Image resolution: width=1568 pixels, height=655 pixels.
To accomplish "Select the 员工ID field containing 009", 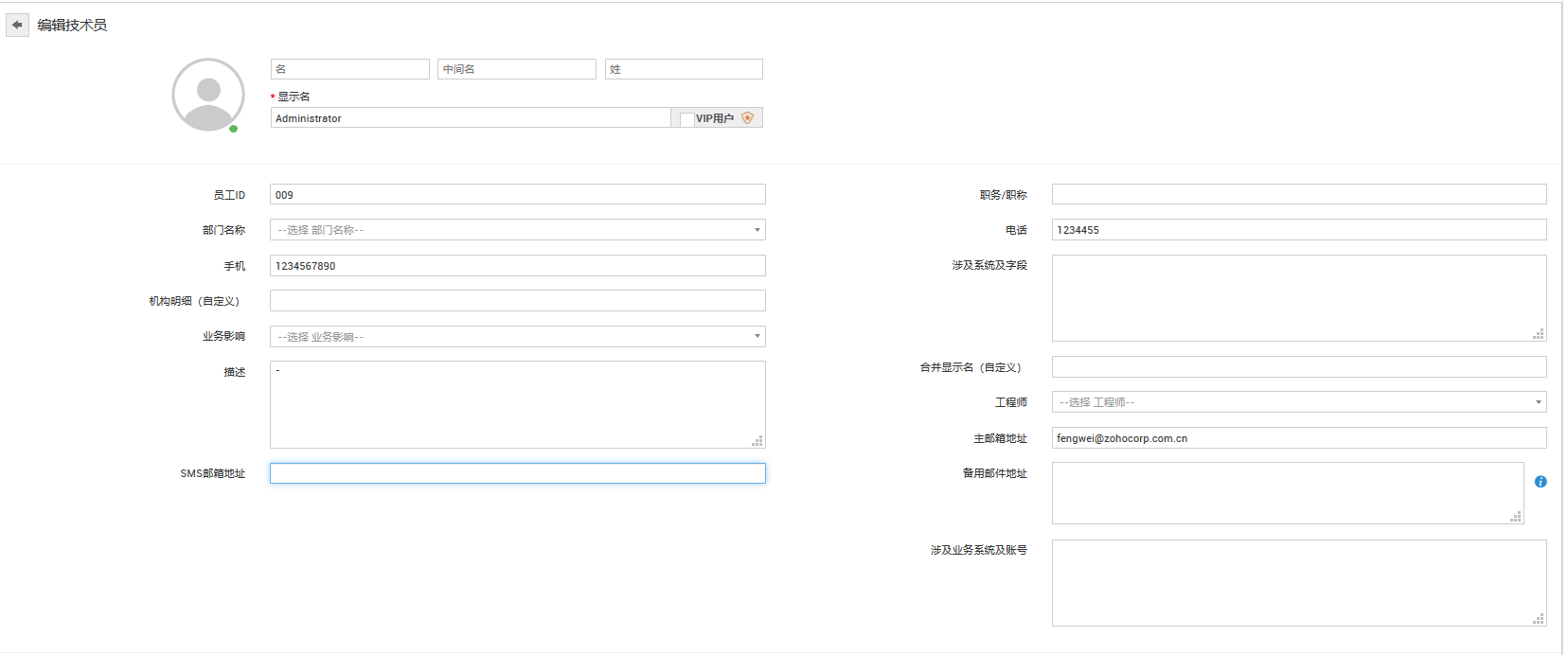I will pos(517,195).
